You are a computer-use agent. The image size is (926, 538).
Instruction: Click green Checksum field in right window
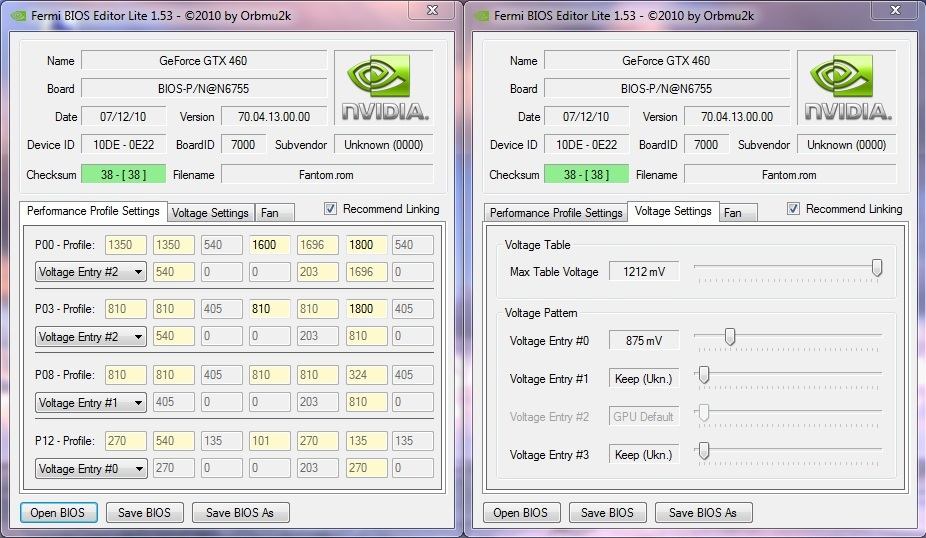tap(586, 174)
